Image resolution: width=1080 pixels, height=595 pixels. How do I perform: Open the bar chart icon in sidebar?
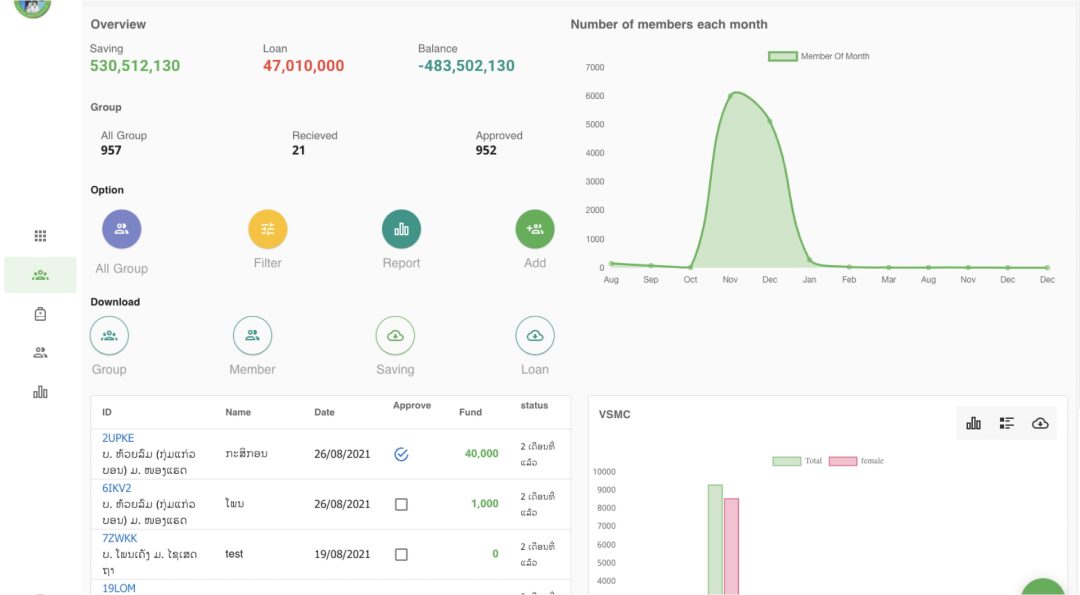tap(41, 392)
